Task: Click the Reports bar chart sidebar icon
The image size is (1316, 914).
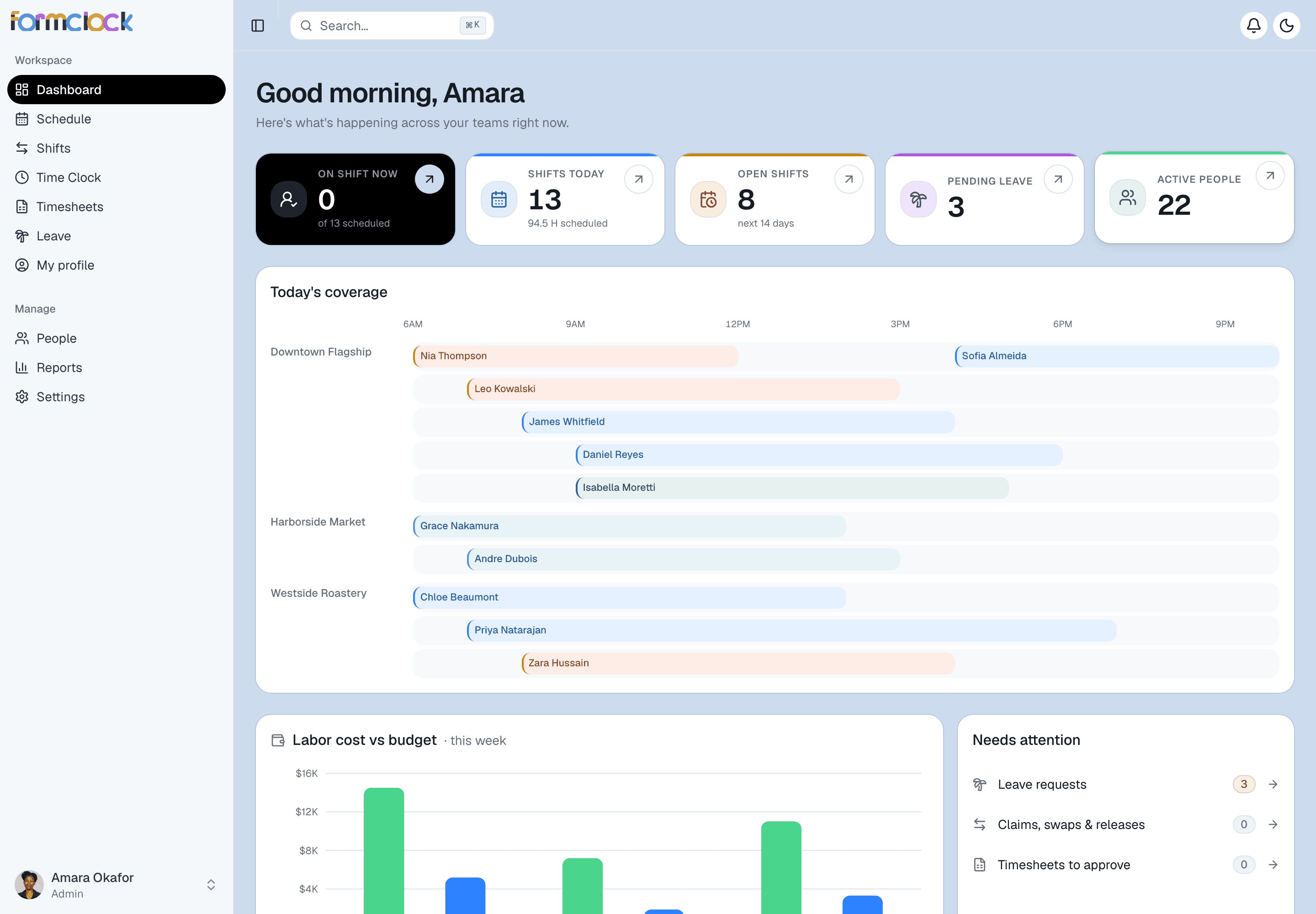Action: (22, 368)
